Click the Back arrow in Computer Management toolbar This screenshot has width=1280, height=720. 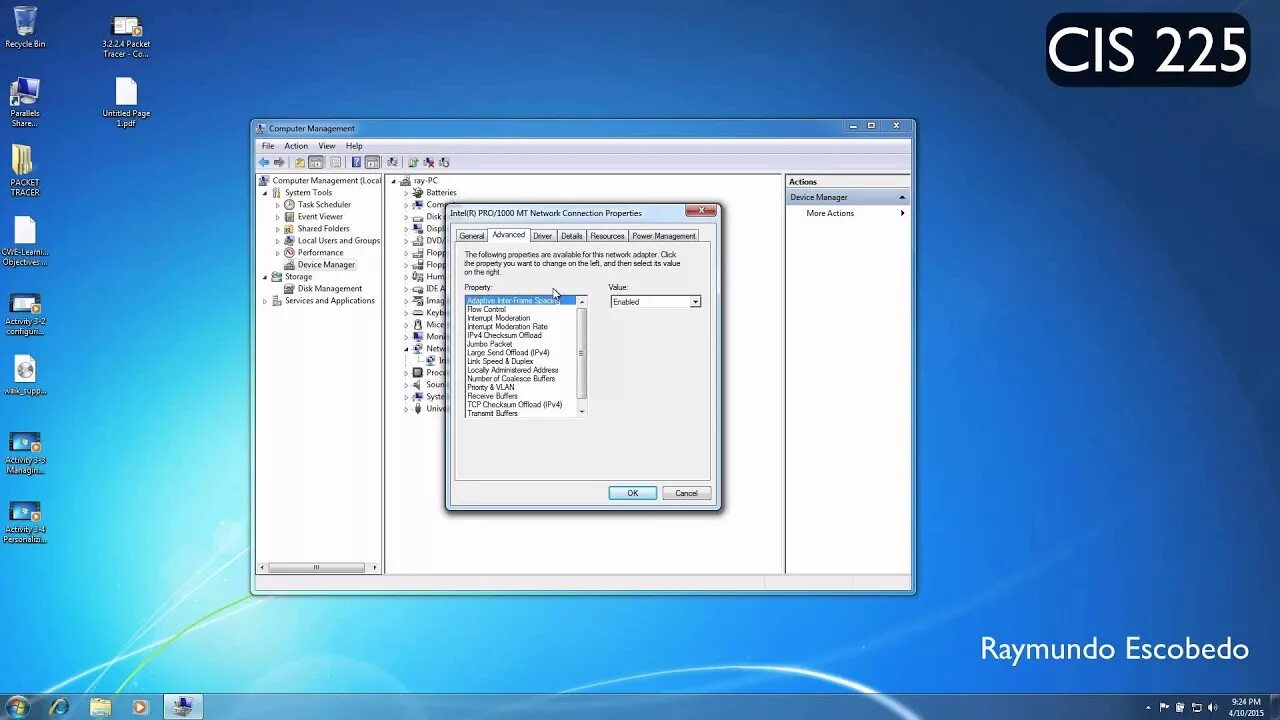coord(264,162)
